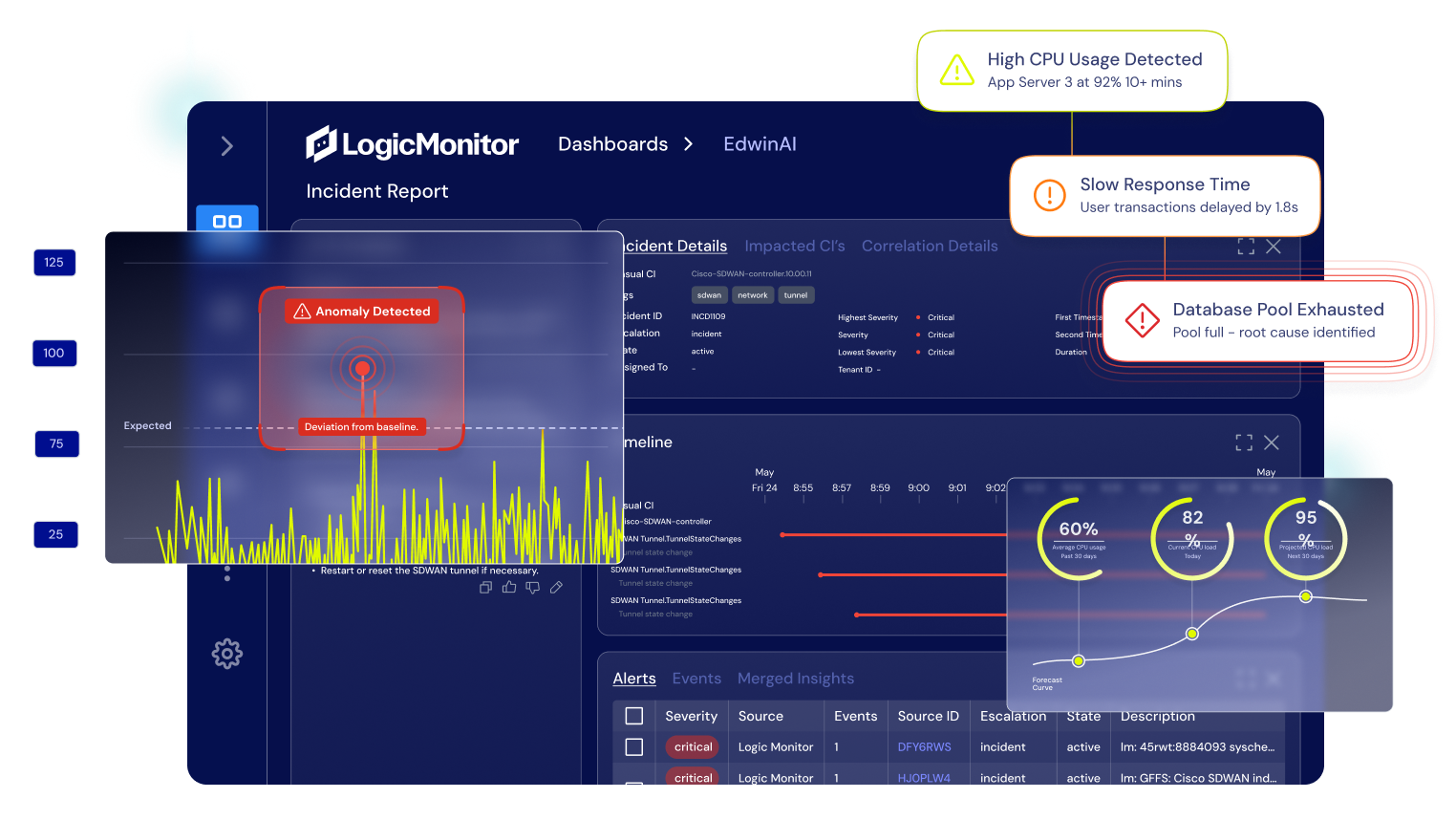This screenshot has width=1456, height=820.
Task: Open the Slow Response Time notification
Action: (x=1165, y=196)
